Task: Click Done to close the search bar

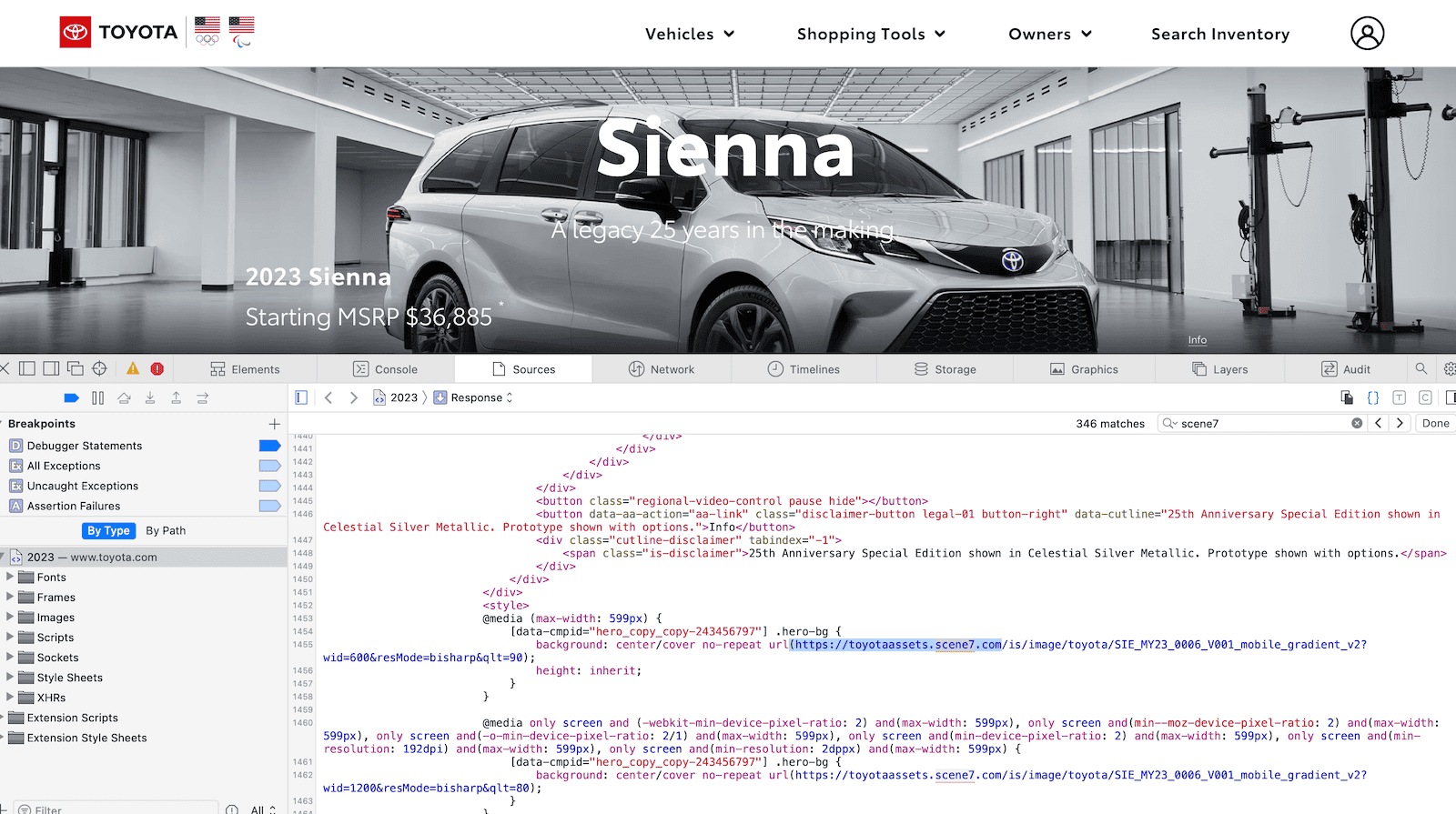Action: pos(1435,423)
